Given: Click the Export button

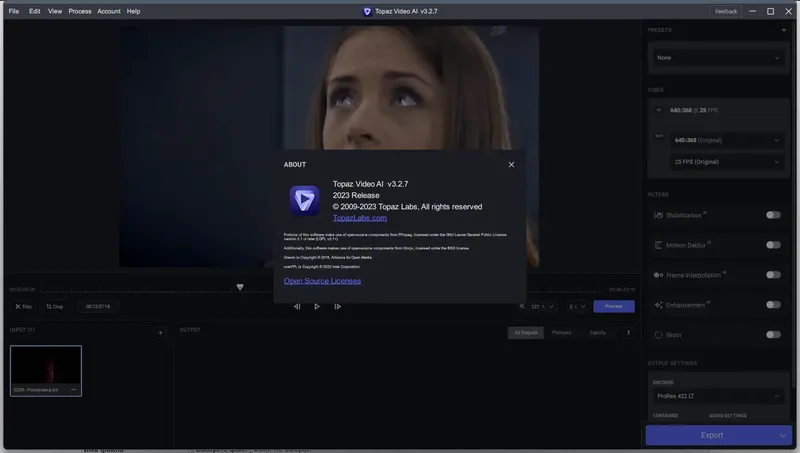Looking at the screenshot, I should pos(711,435).
